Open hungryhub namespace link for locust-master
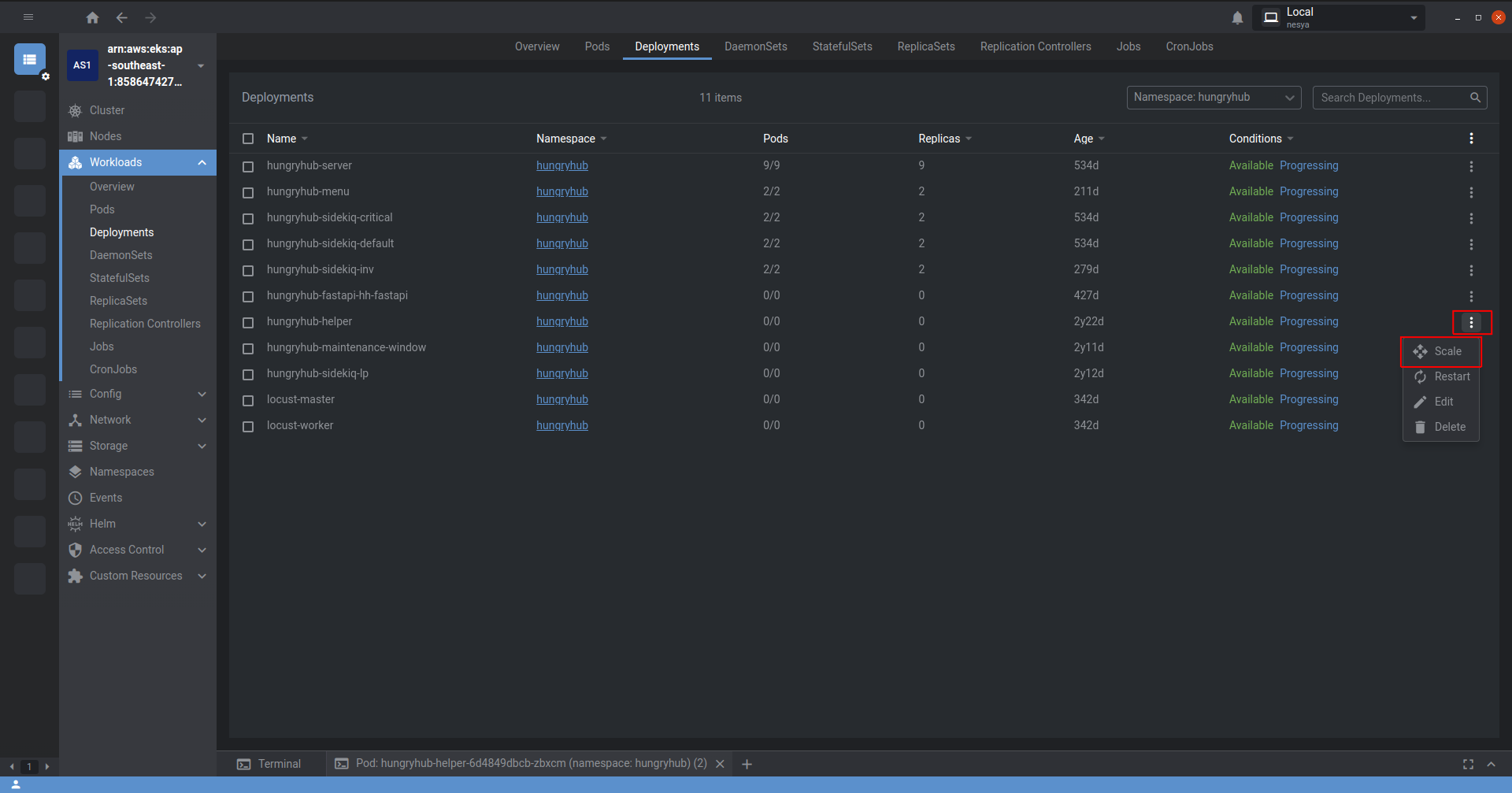Screen dimensions: 1512x793 [561, 399]
